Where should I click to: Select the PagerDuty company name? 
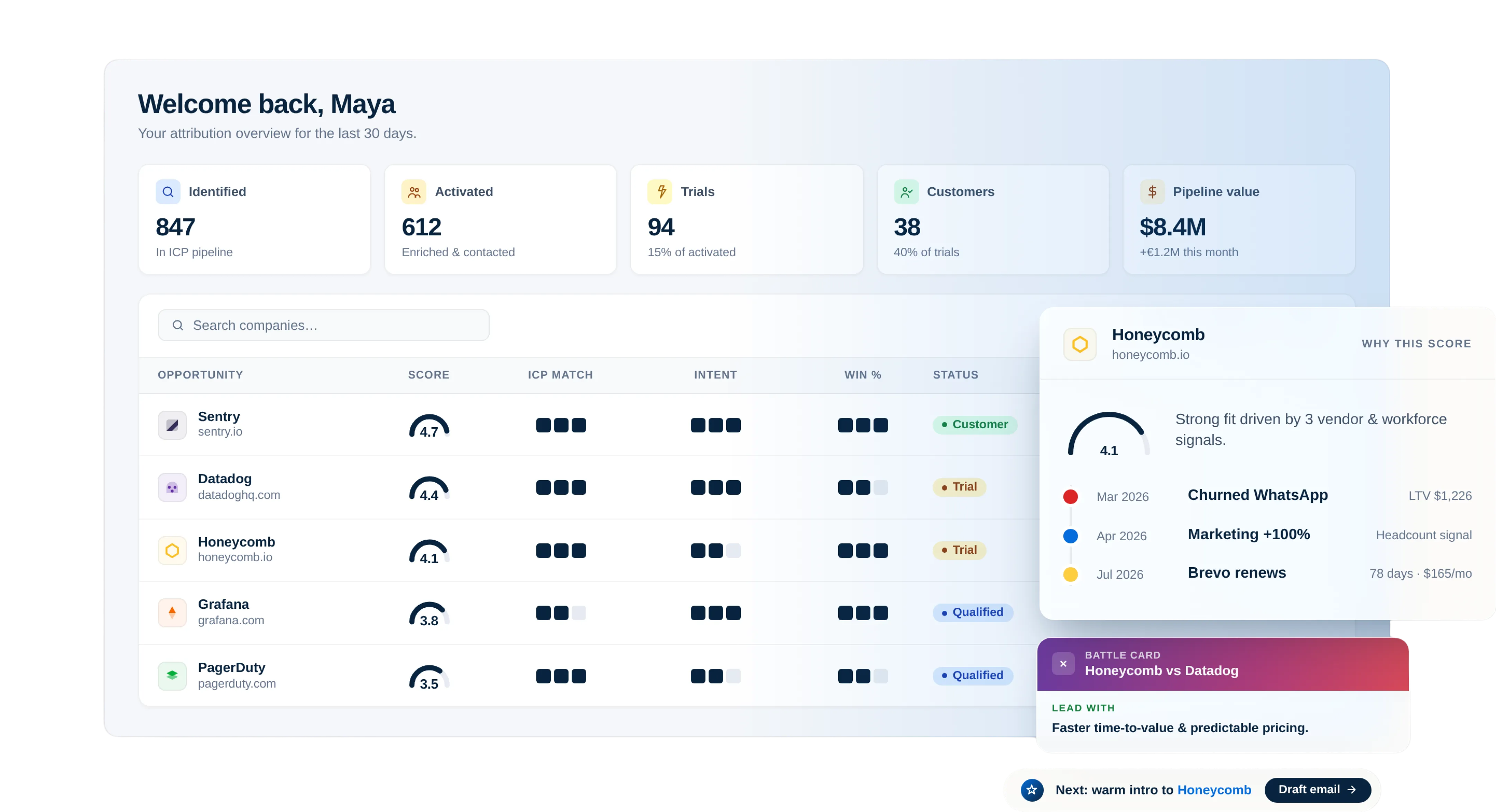pos(232,668)
